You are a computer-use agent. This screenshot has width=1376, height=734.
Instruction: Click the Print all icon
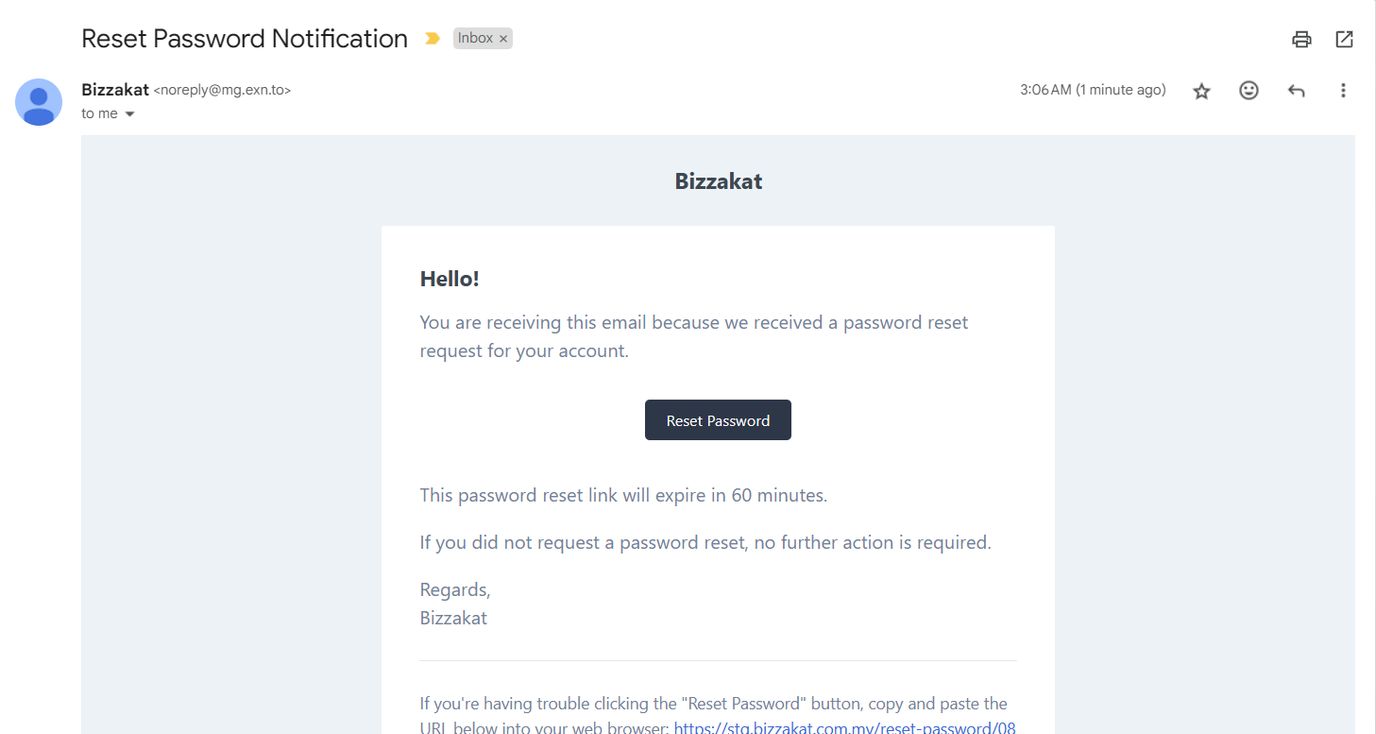coord(1301,39)
